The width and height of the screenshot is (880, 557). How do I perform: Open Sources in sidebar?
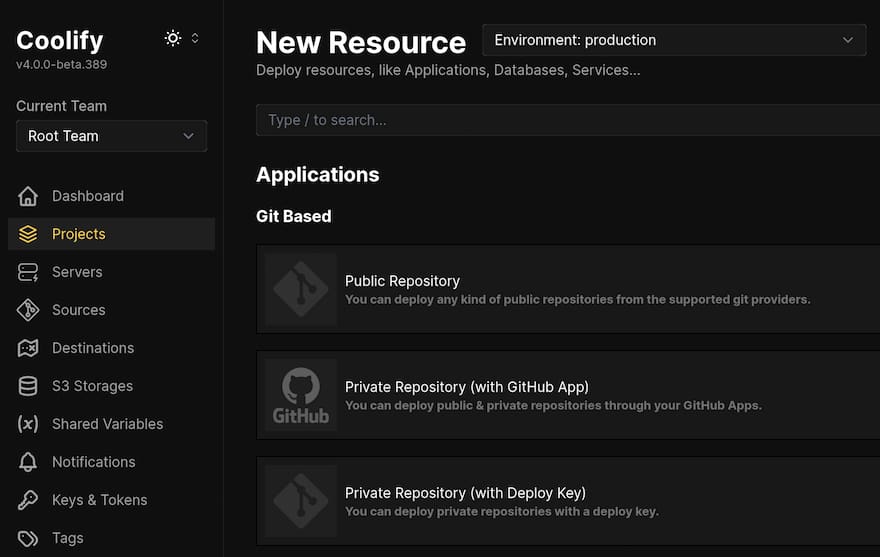click(79, 310)
